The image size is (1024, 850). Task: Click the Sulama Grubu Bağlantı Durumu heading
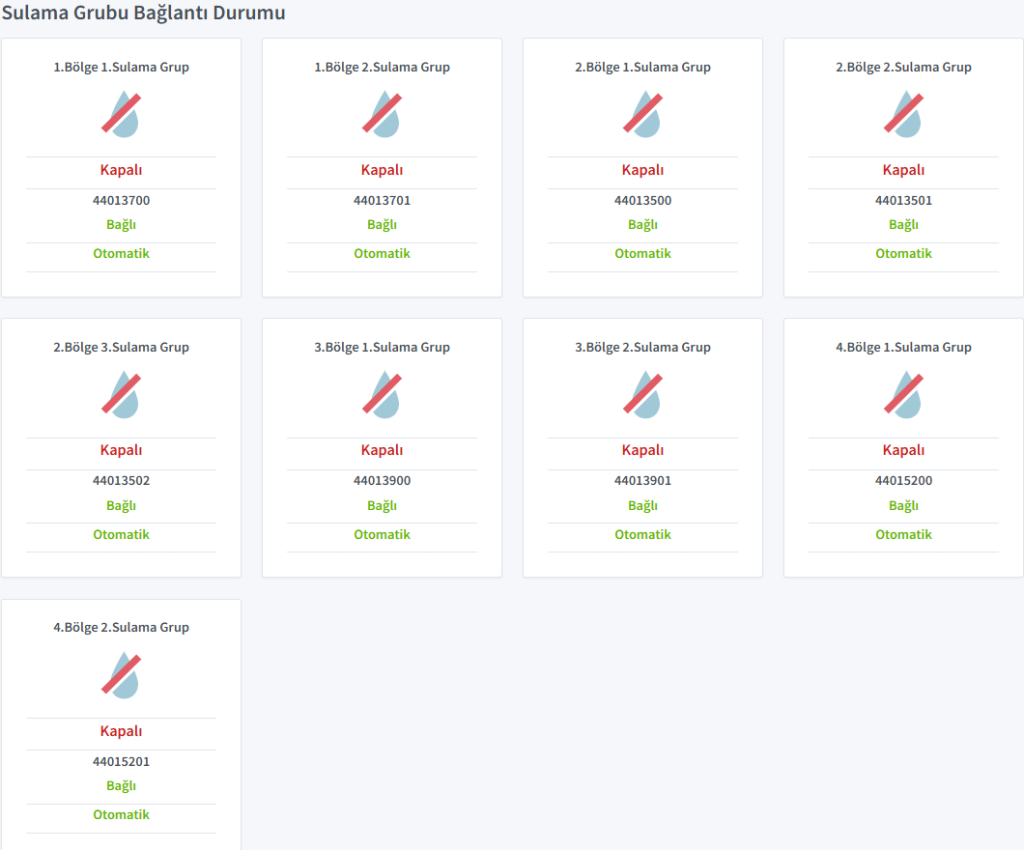[x=143, y=13]
